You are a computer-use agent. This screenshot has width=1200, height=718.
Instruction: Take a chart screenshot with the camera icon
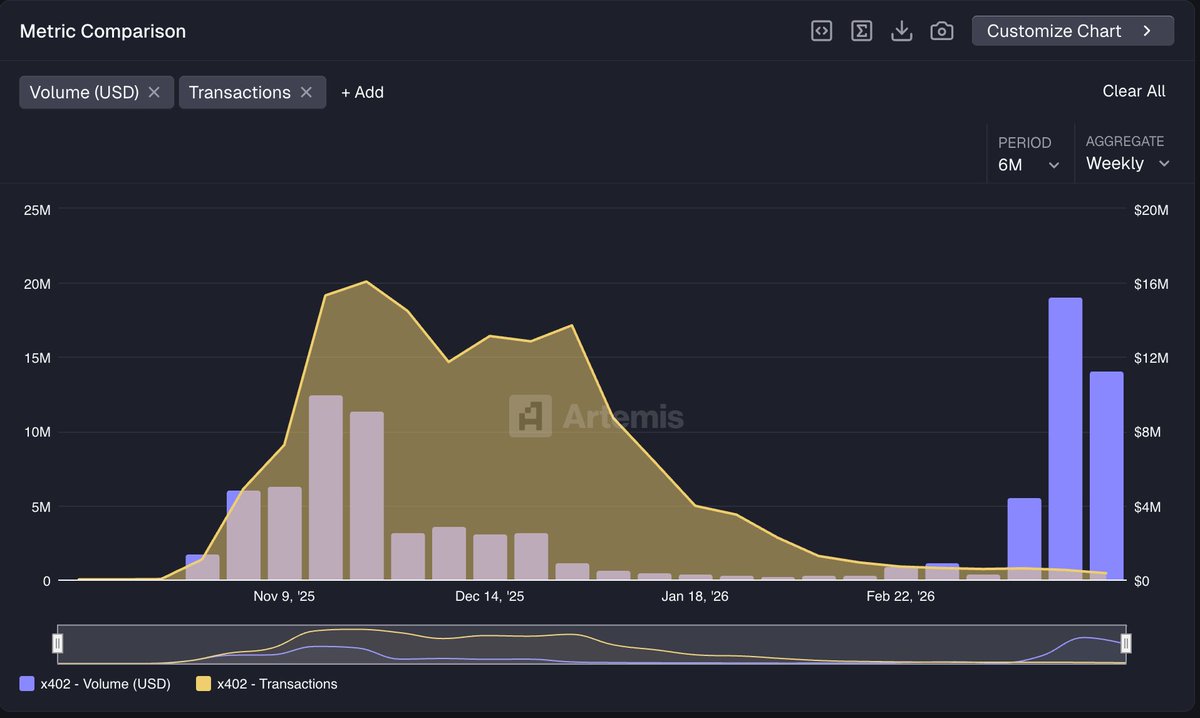pyautogui.click(x=941, y=30)
